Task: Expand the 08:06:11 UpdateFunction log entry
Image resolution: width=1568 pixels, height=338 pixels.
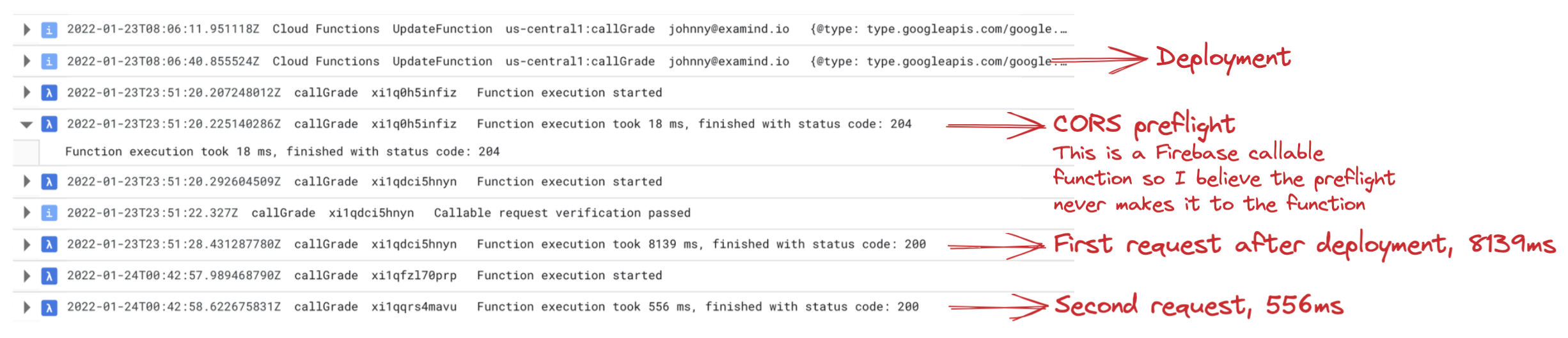Action: pyautogui.click(x=26, y=29)
